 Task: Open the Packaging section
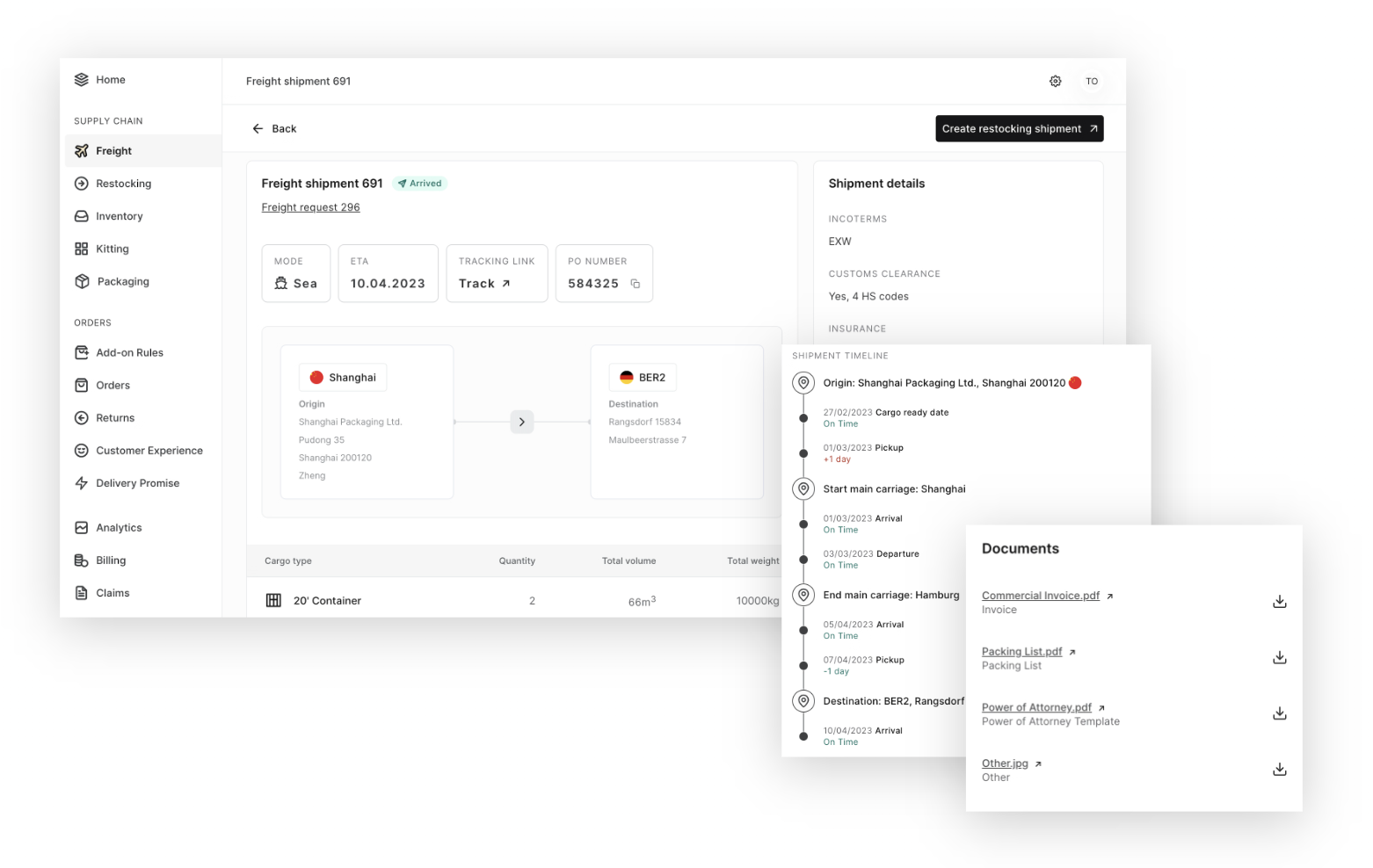(123, 281)
